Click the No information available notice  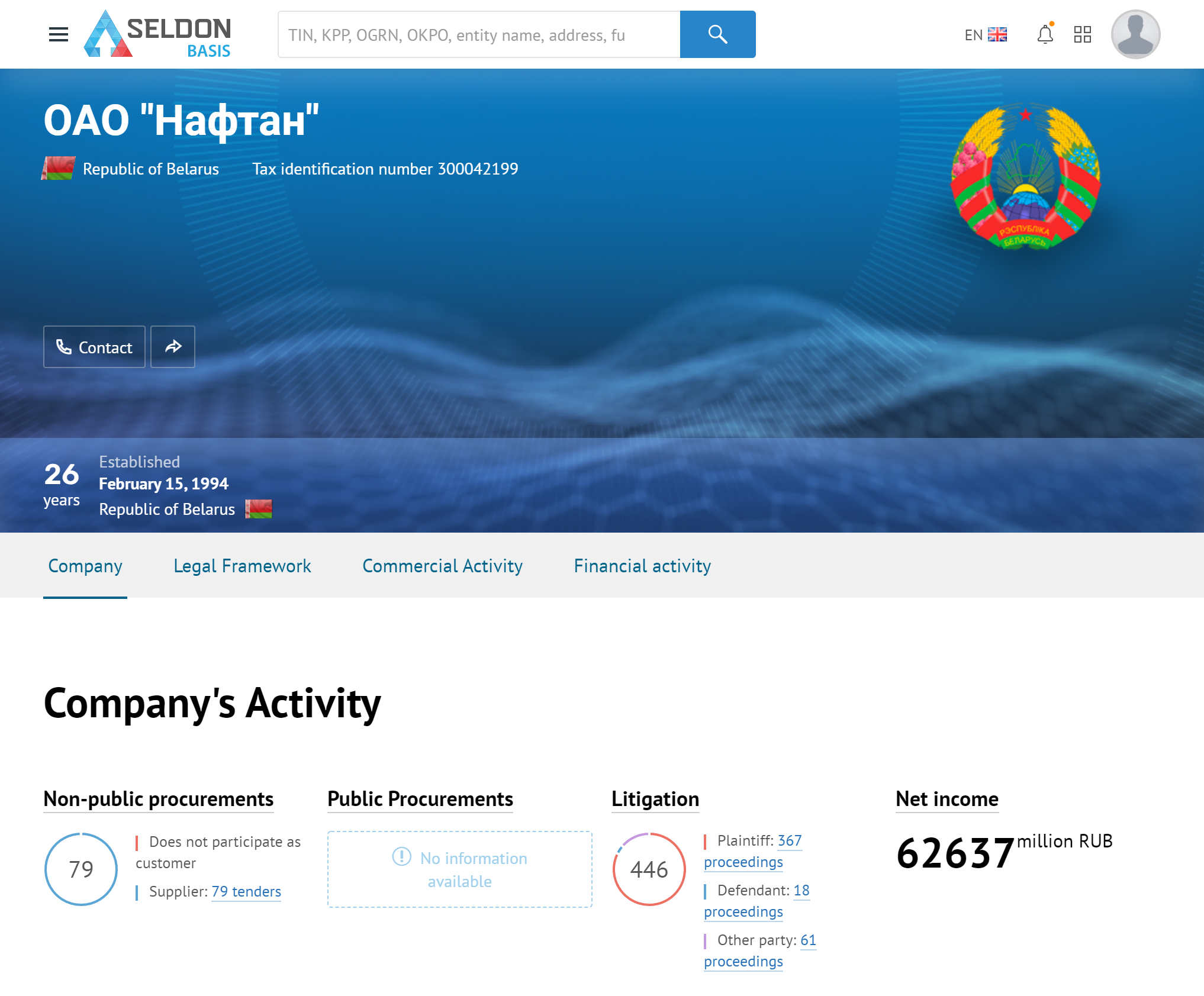[x=459, y=869]
